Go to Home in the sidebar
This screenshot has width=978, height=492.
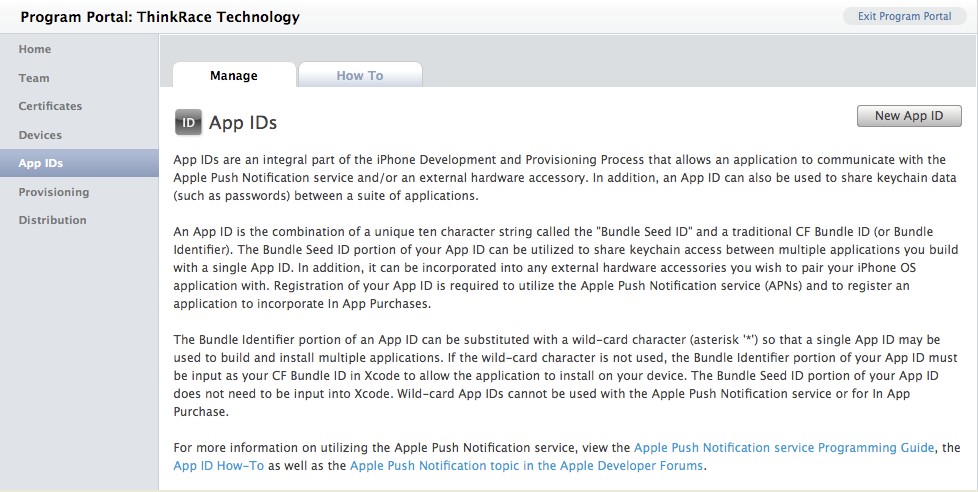[35, 49]
